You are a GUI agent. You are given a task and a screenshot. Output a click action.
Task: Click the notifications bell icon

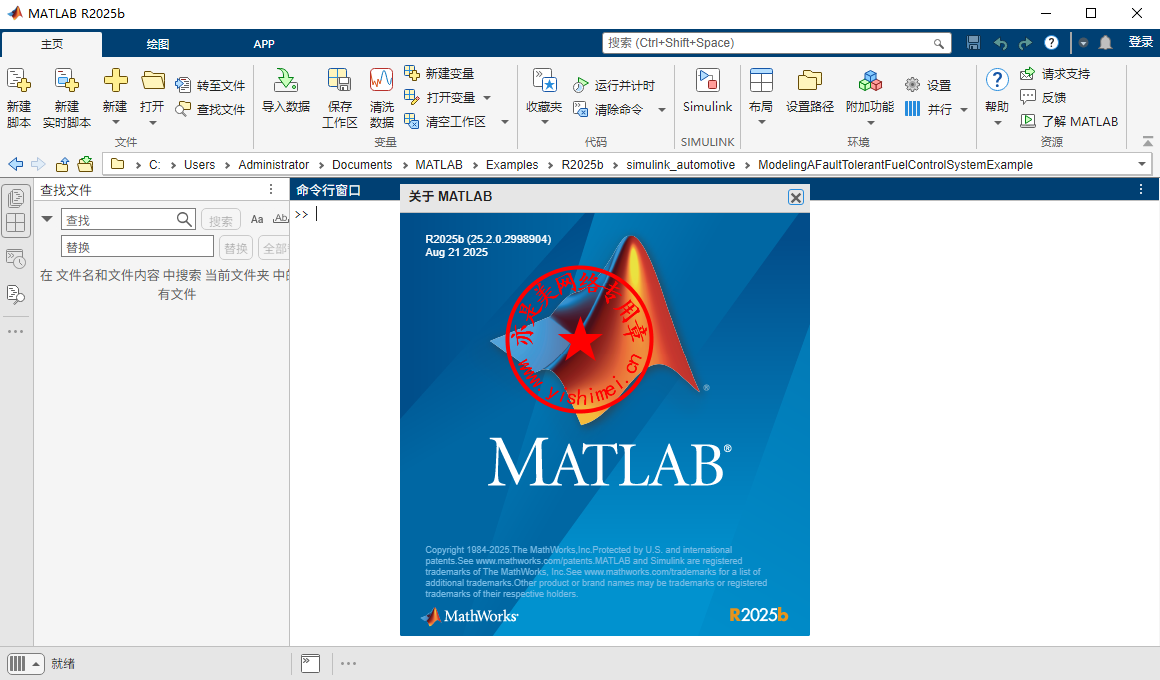point(1105,43)
